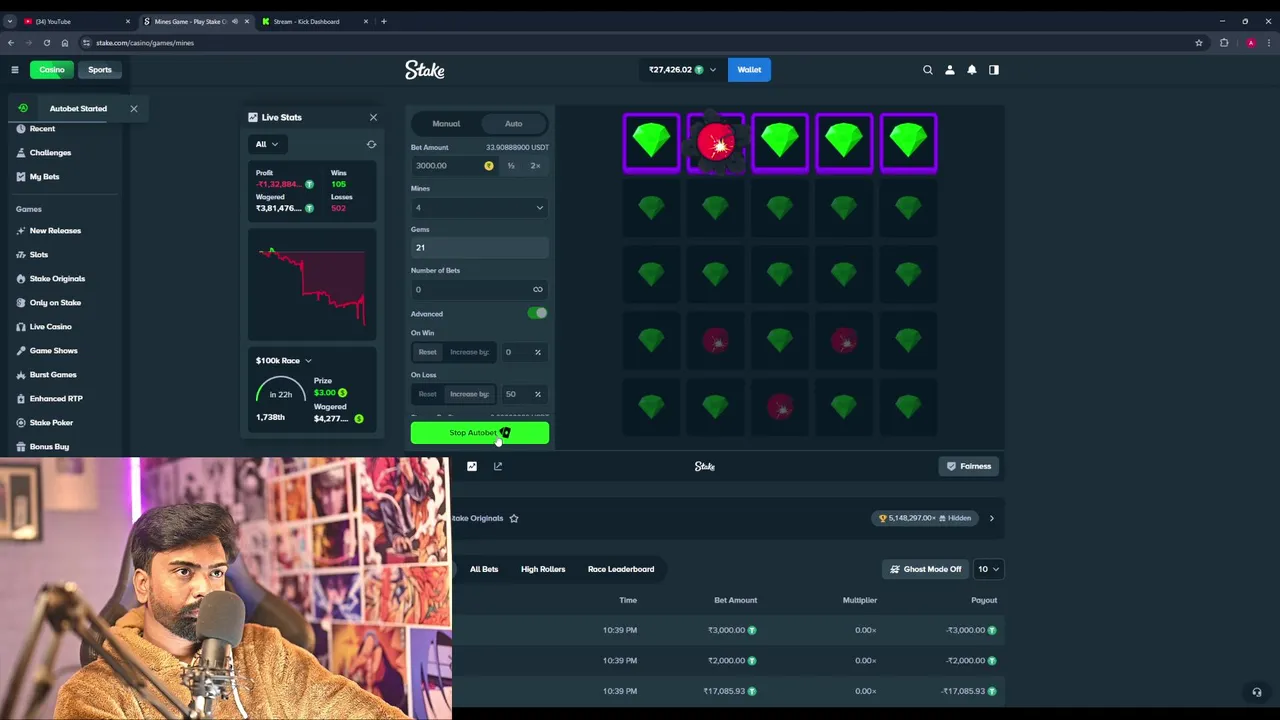
Task: Open the Mines count dropdown
Action: point(480,208)
